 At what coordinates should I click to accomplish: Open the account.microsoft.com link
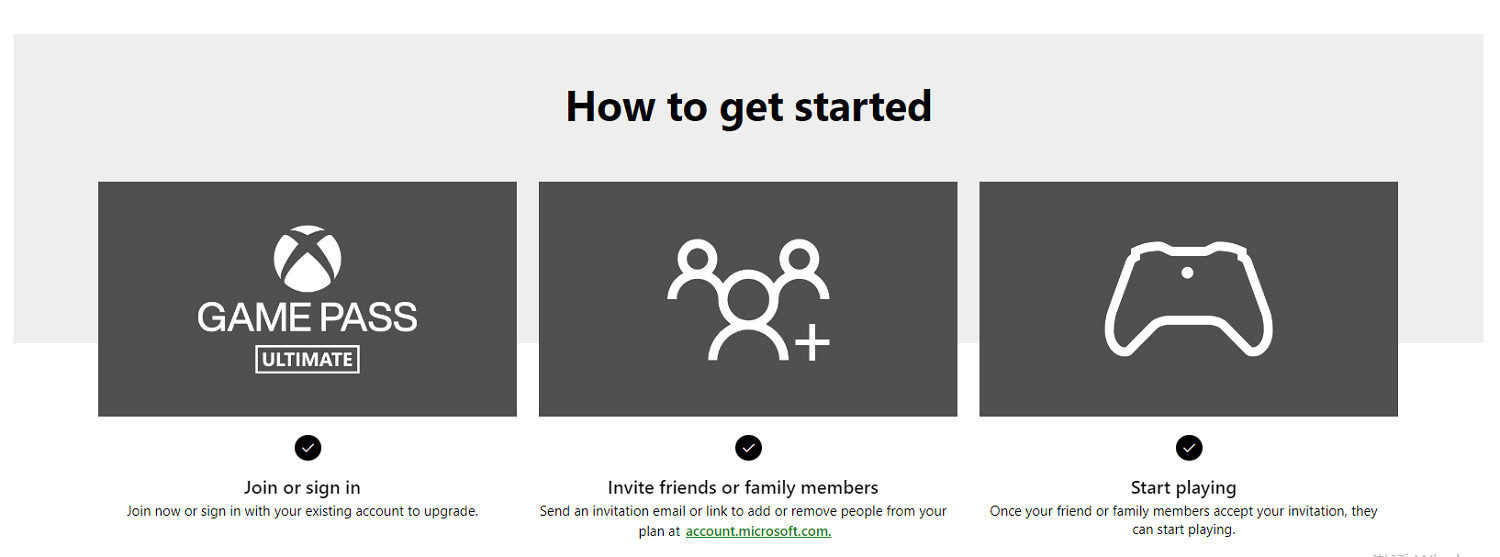tap(758, 531)
